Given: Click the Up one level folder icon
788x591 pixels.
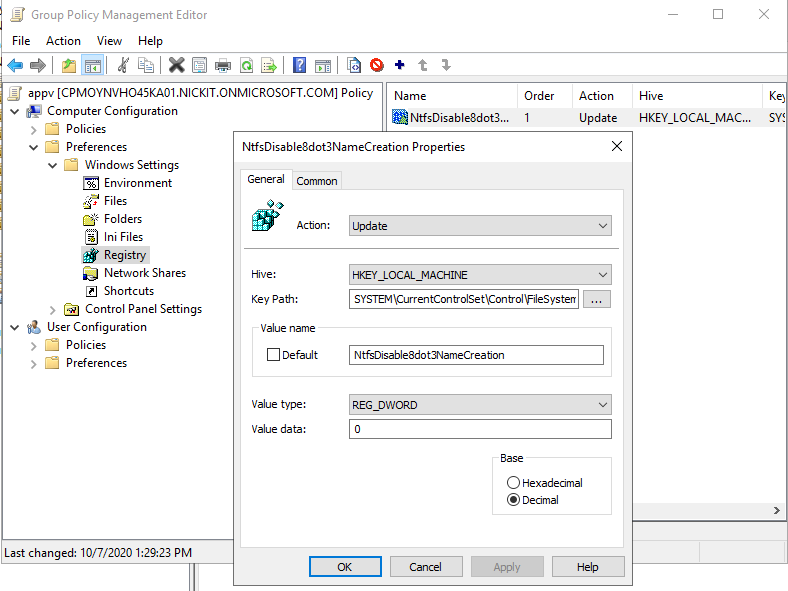Looking at the screenshot, I should [68, 65].
